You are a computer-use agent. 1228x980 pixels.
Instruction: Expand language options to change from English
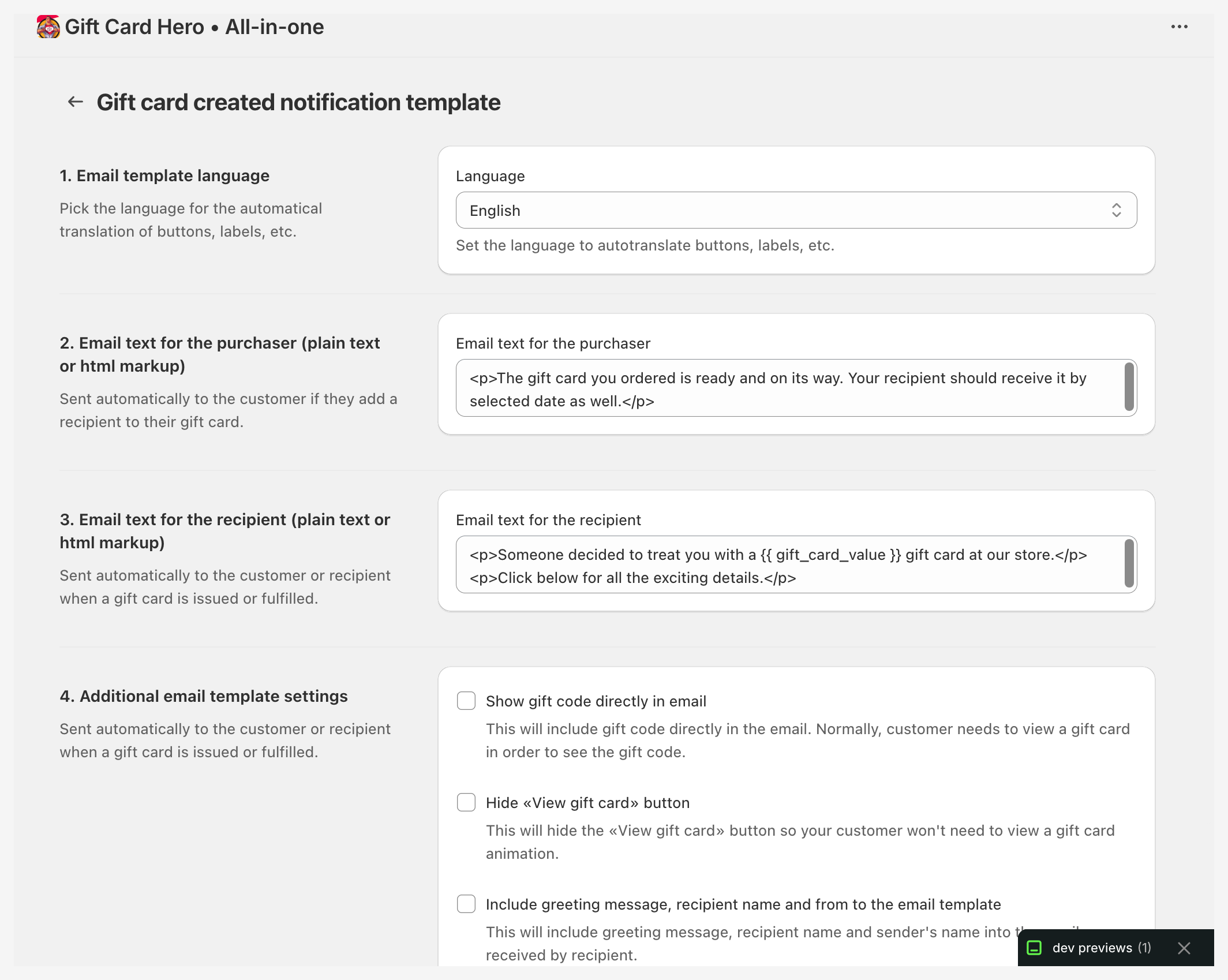796,210
